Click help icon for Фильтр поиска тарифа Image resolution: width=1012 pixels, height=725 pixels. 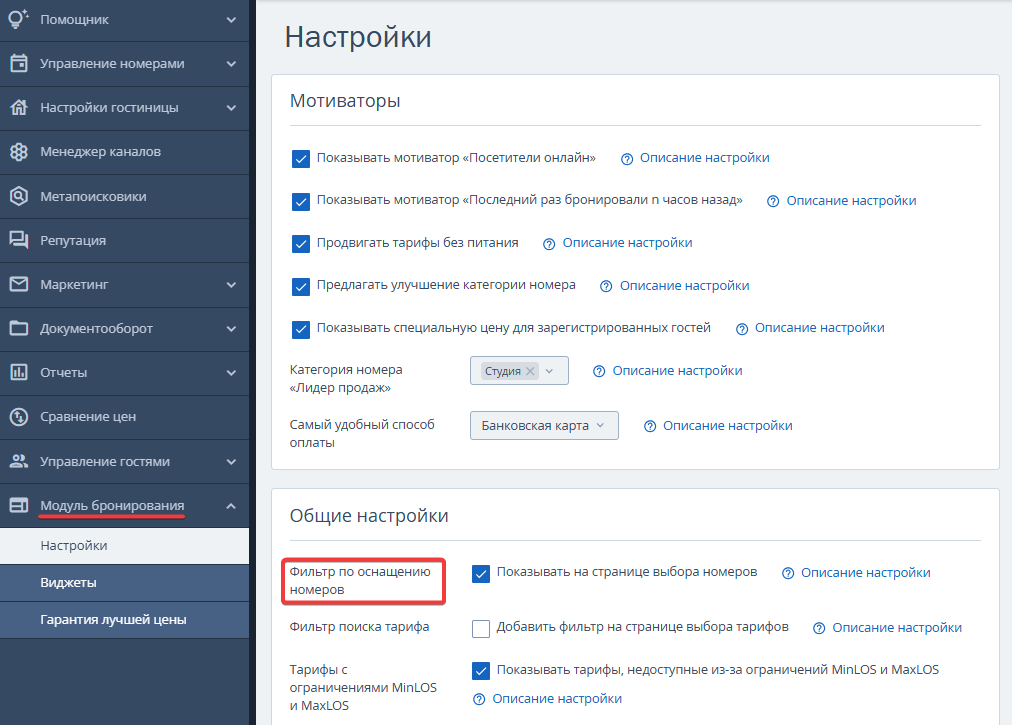click(x=818, y=628)
